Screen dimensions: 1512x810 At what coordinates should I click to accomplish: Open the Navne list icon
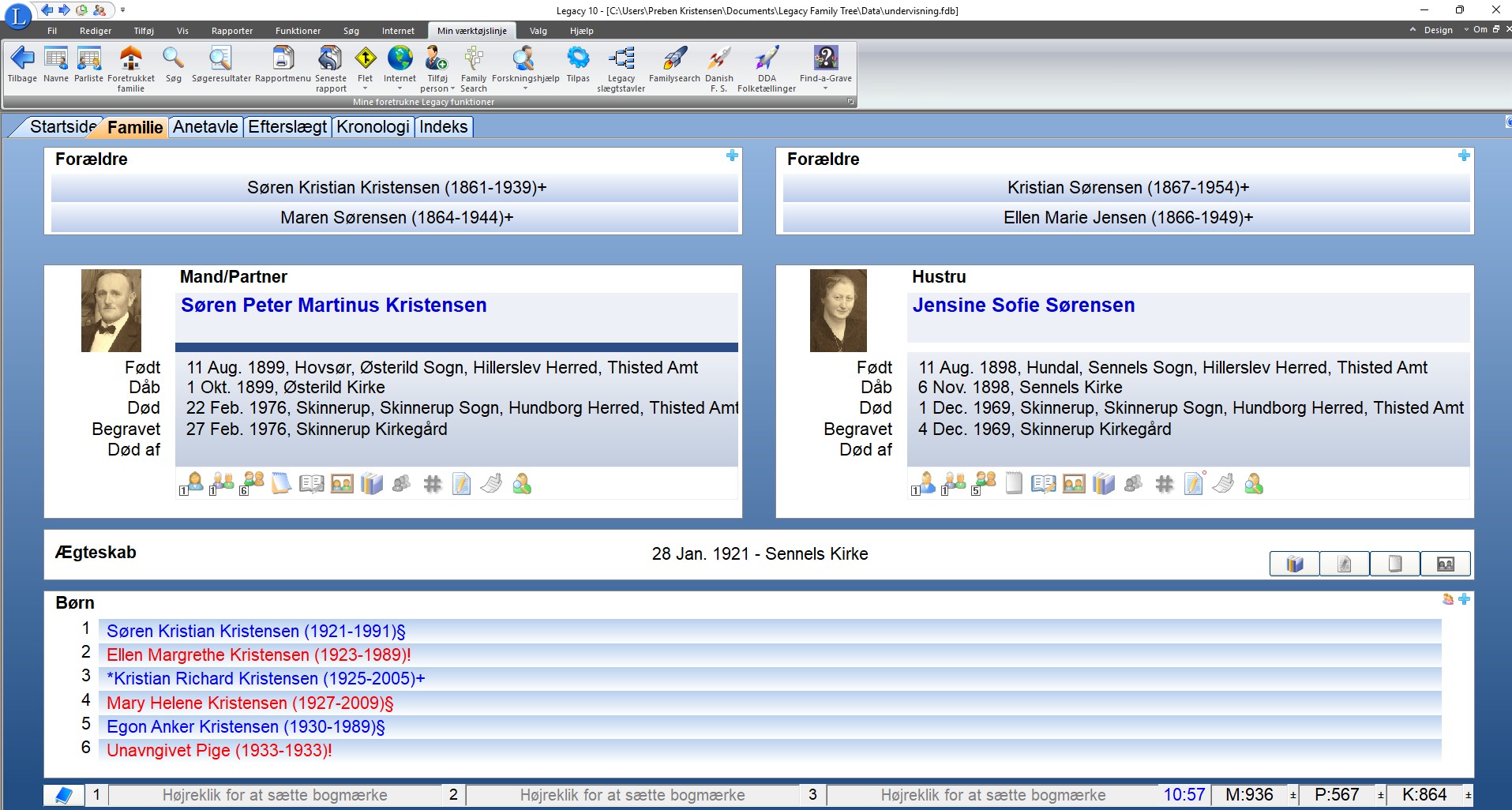coord(55,59)
